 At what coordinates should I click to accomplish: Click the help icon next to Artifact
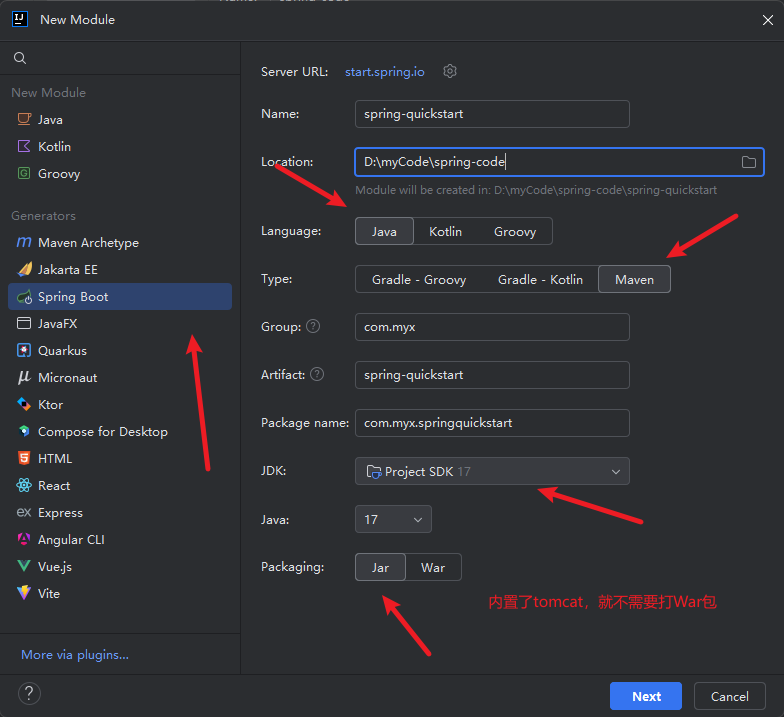pos(317,375)
